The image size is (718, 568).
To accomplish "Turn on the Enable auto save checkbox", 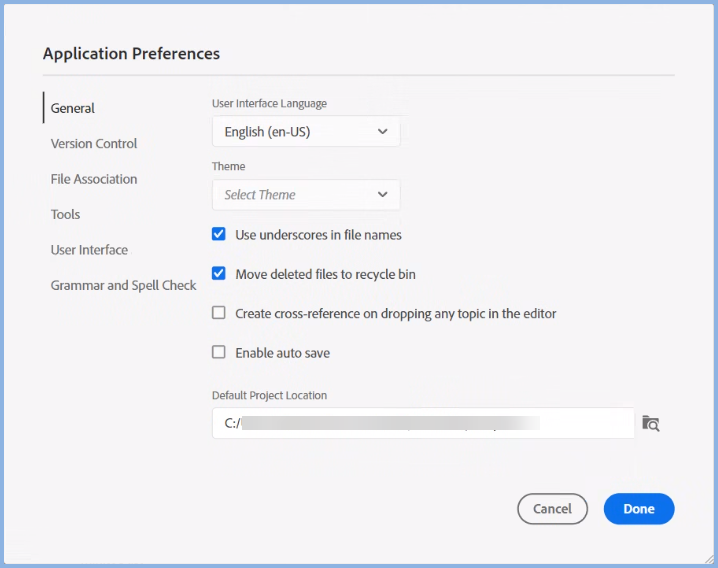I will 219,353.
